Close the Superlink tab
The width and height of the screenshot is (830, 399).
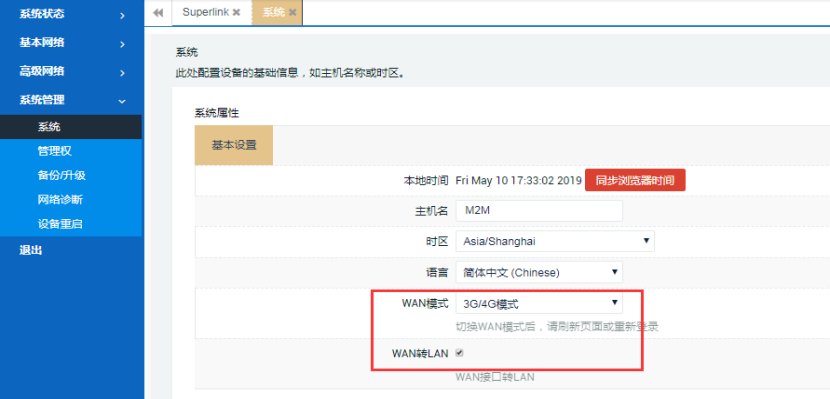[236, 13]
